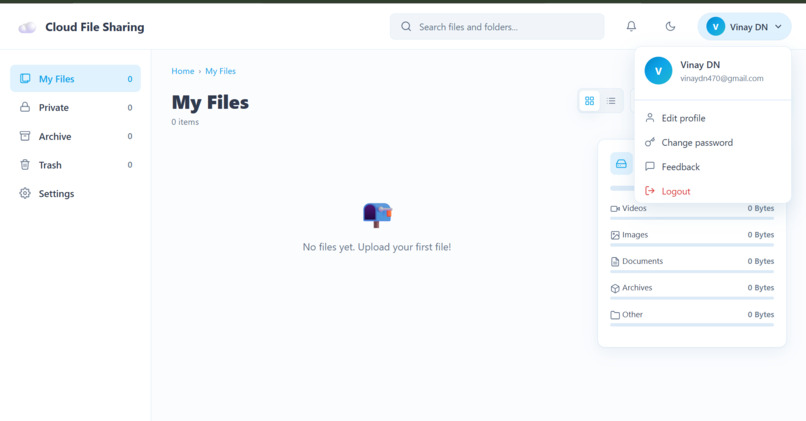This screenshot has height=421, width=806.
Task: Click the small V avatar in the header
Action: [x=716, y=27]
